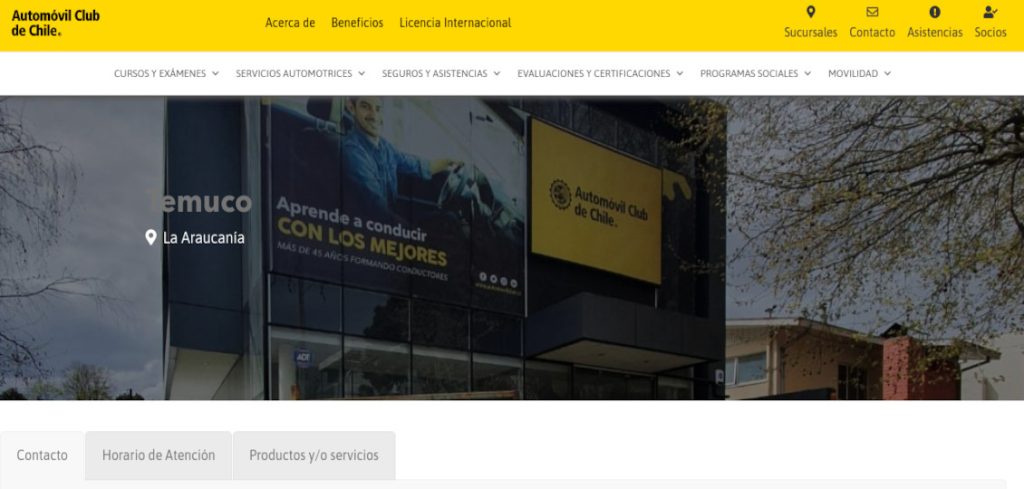Click the location pin beside La Araucanía
The image size is (1024, 489).
tap(151, 238)
